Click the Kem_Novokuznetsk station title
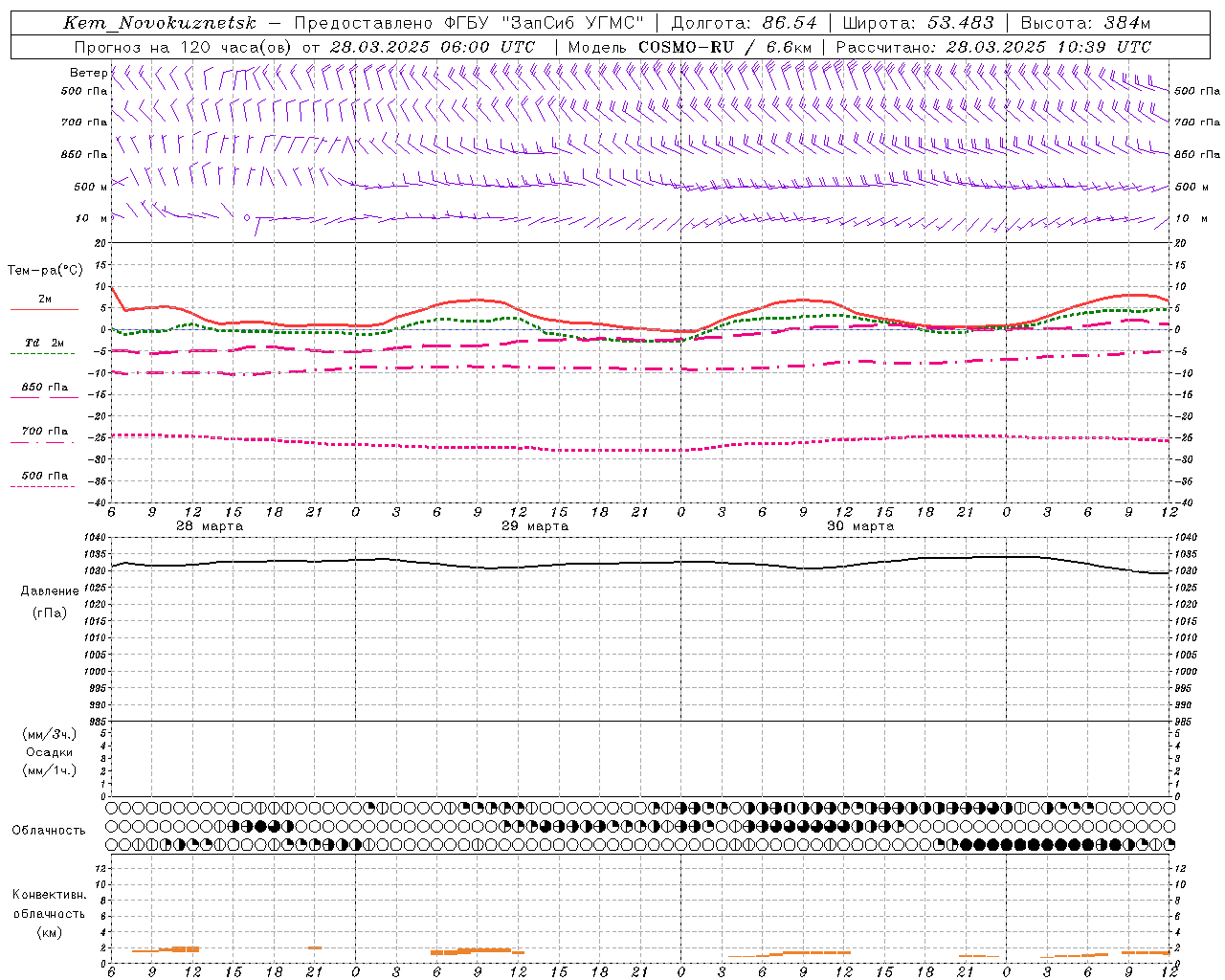The image size is (1225, 980). [160, 23]
